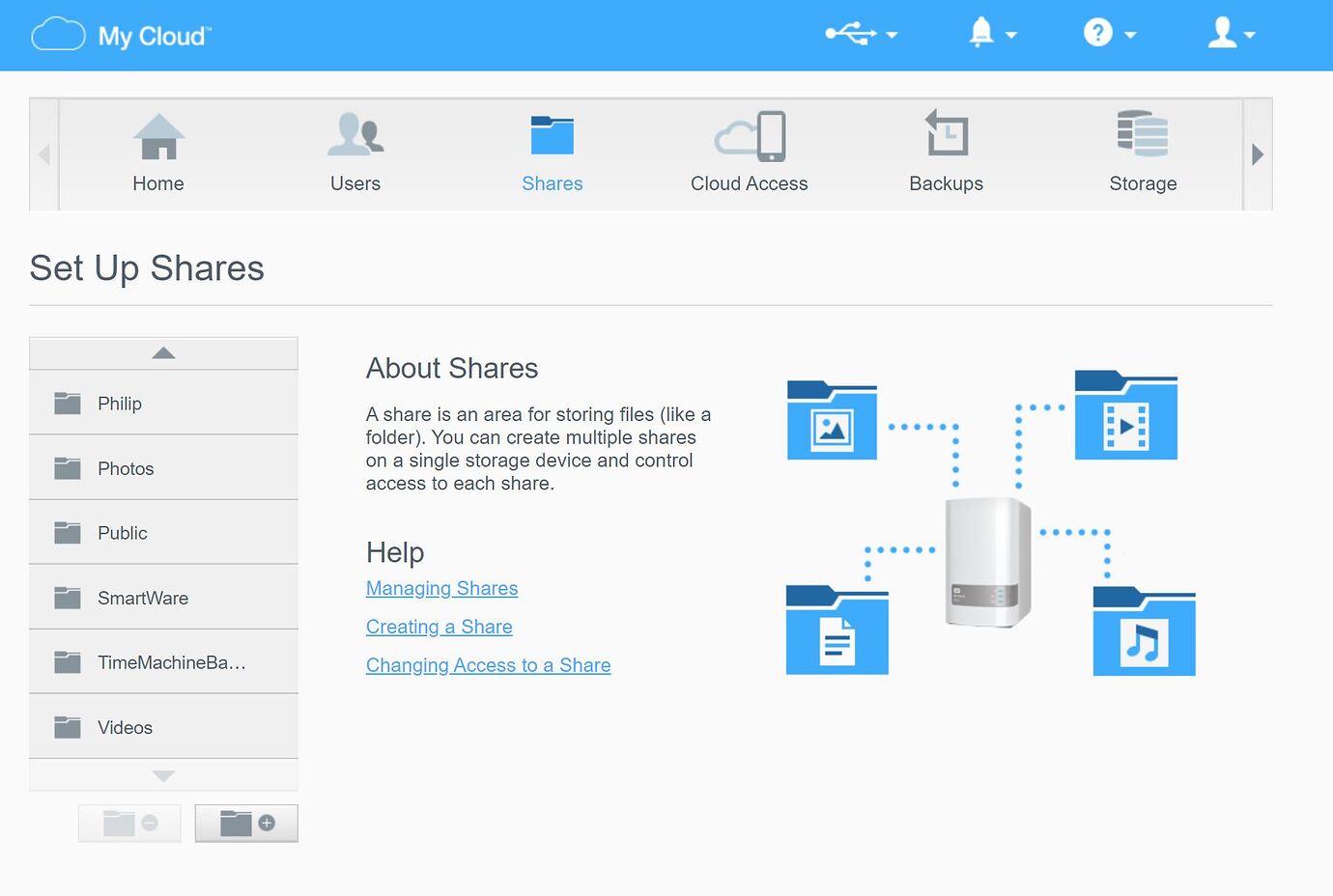The width and height of the screenshot is (1333, 896).
Task: Open the Creating a Share help link
Action: pyautogui.click(x=439, y=627)
